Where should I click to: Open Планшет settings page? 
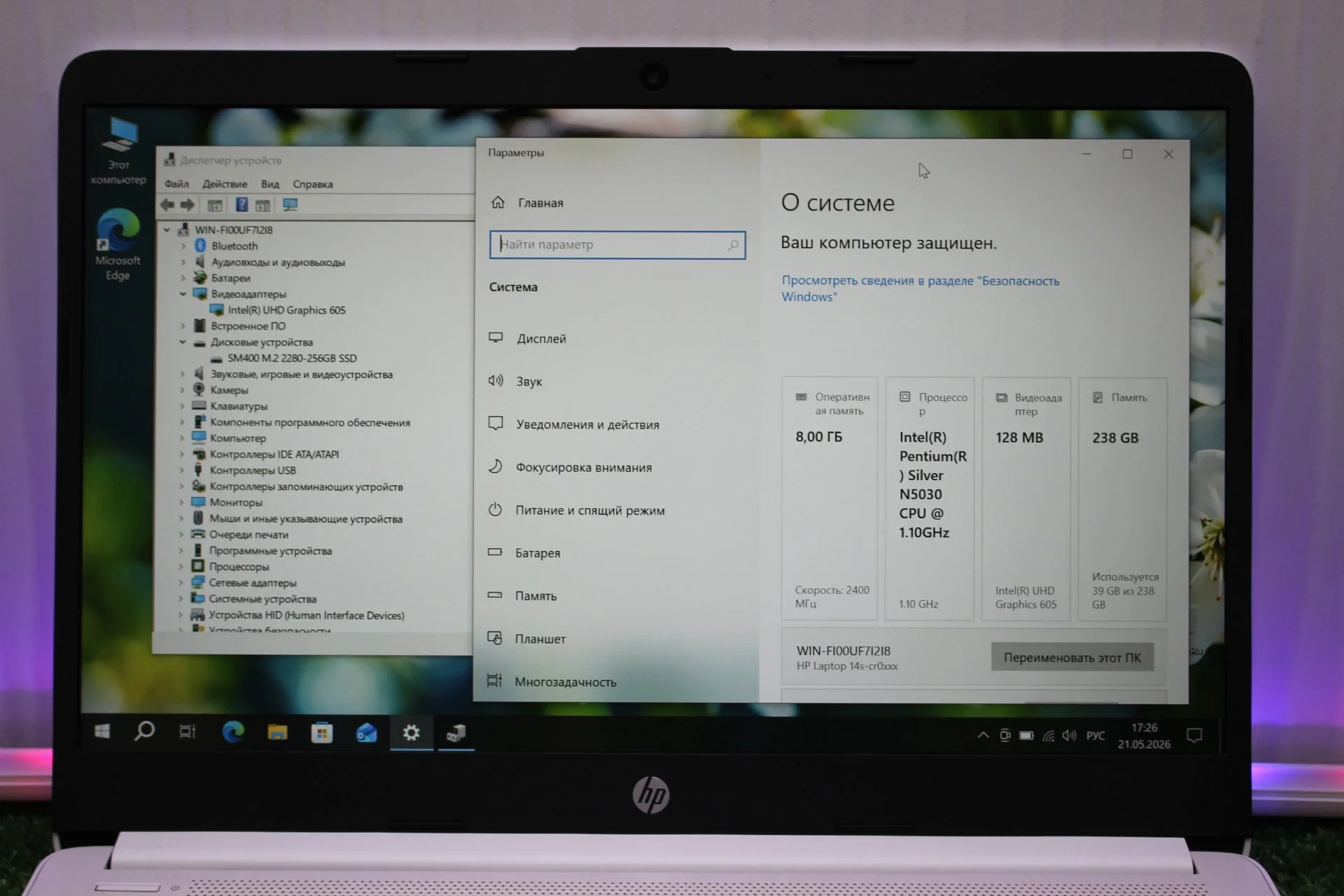click(540, 639)
